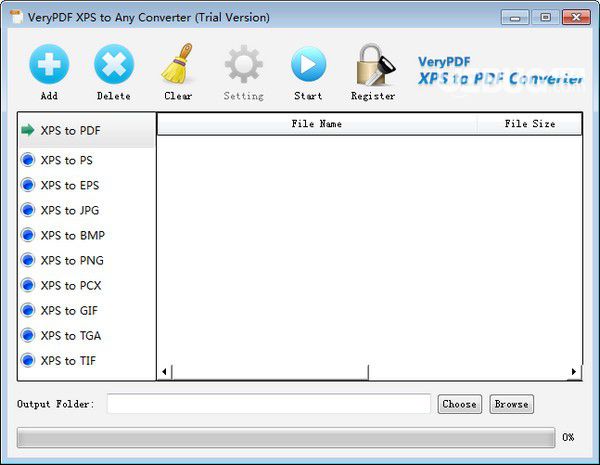
Task: Click the Output Folder text field
Action: (x=269, y=404)
